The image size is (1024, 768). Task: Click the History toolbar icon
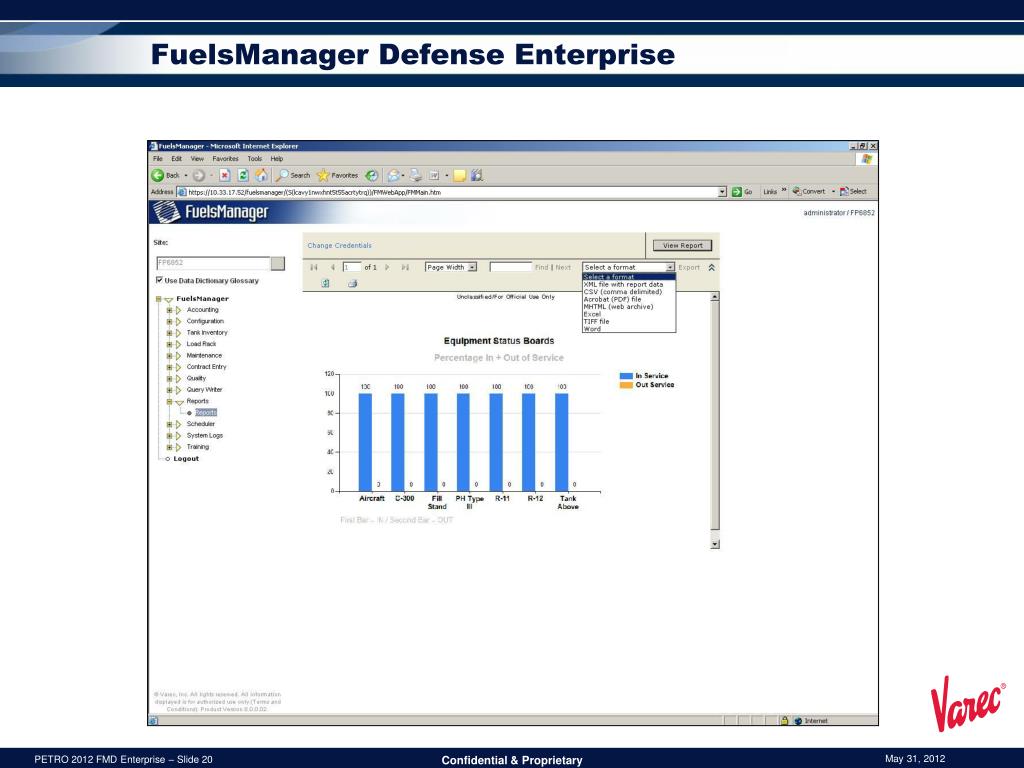pos(372,175)
